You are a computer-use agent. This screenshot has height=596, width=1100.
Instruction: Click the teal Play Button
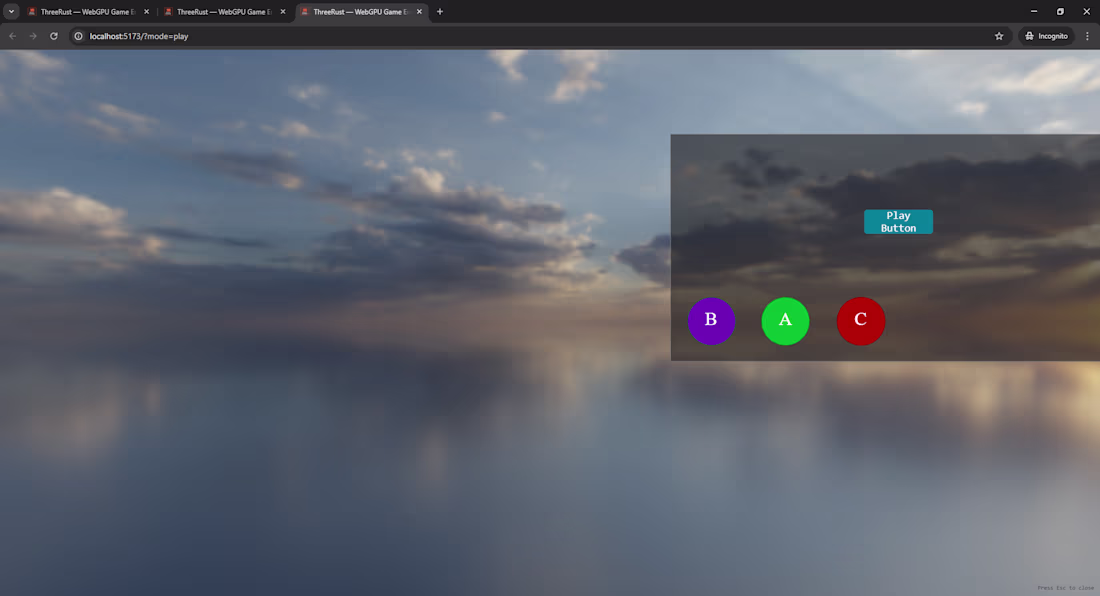click(898, 222)
